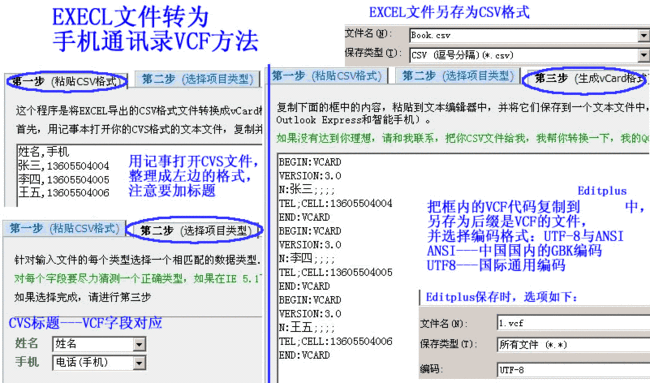
Task: Open the 手机 dropdown showing 电话(手机)
Action: [x=139, y=363]
